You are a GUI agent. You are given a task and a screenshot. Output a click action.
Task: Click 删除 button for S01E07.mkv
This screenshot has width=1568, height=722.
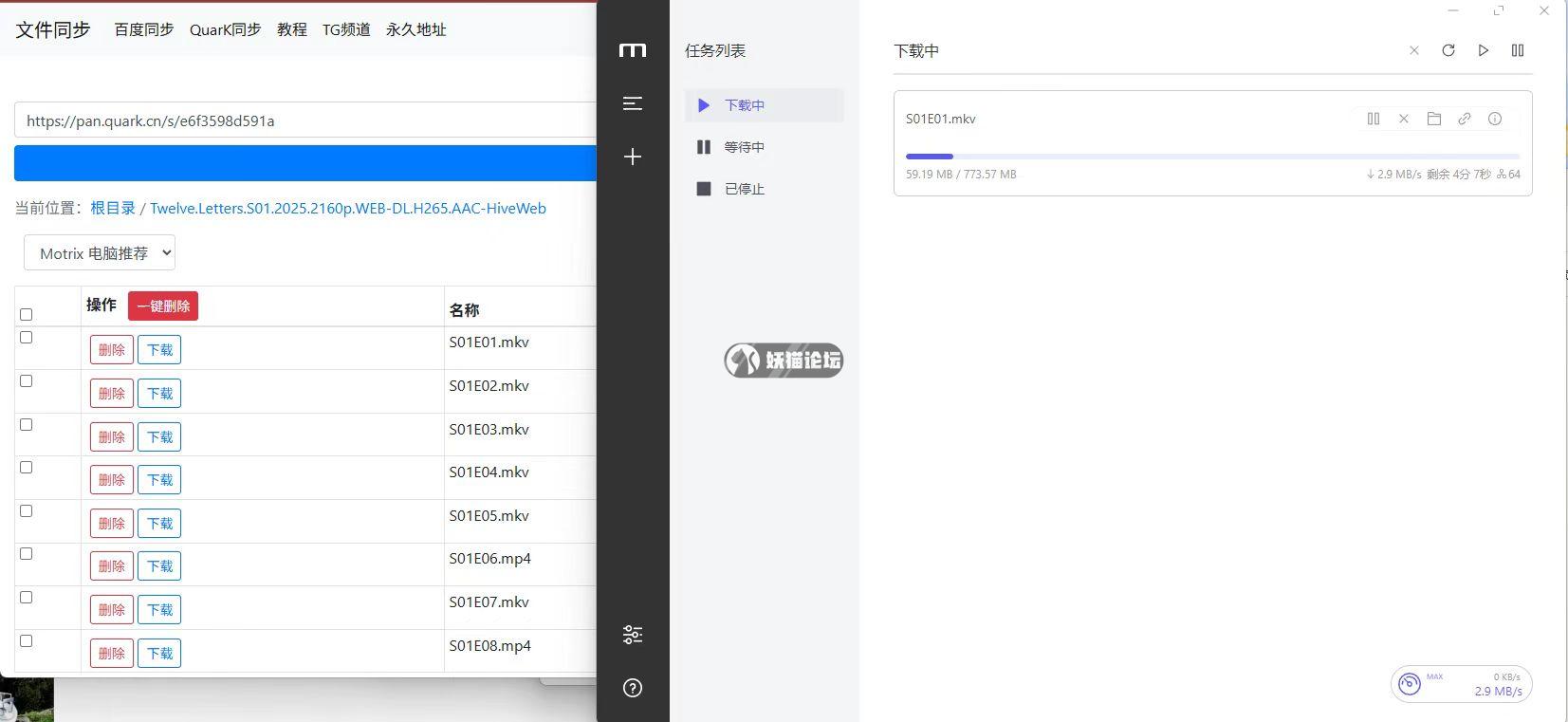tap(112, 609)
